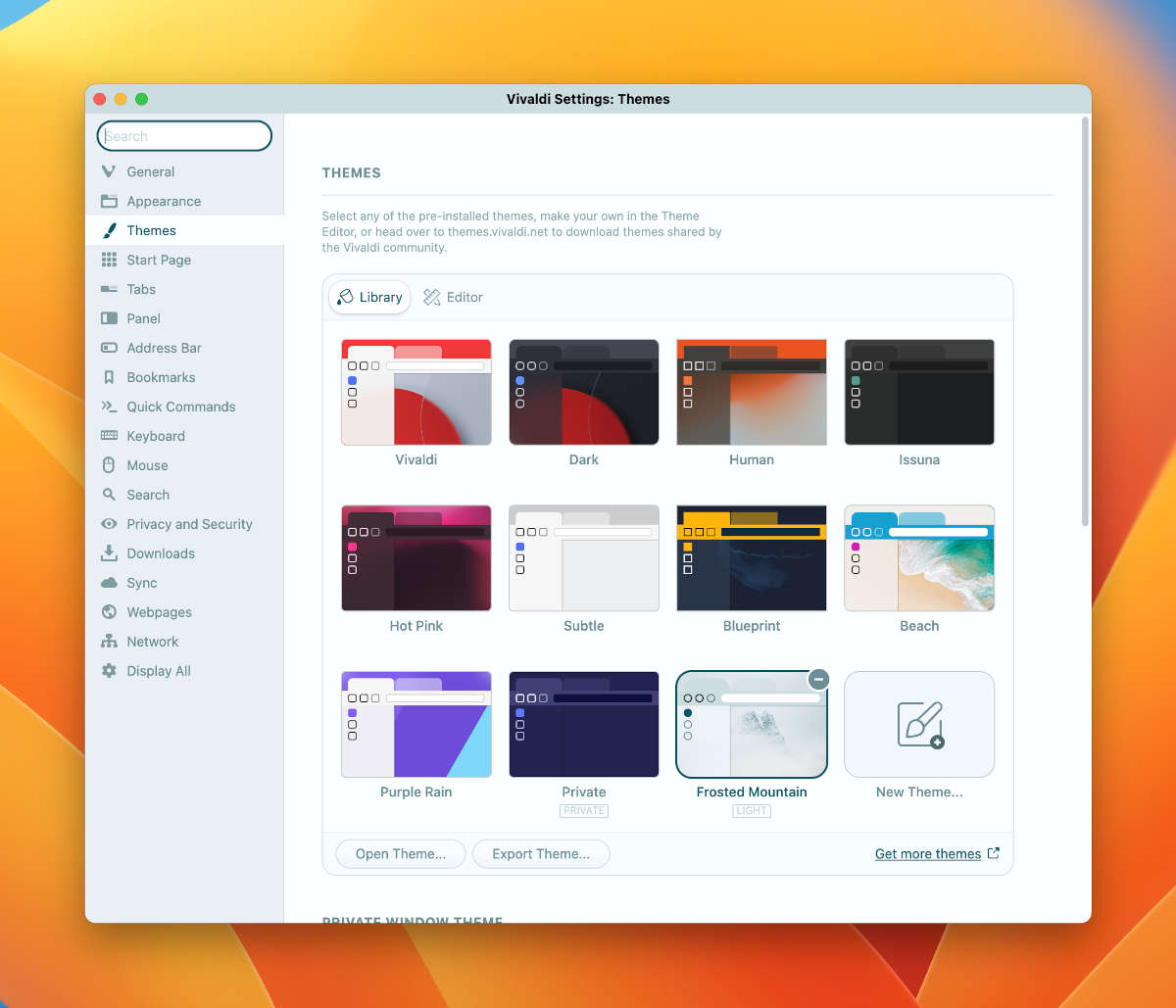Choose the Subtle theme thumbnail
This screenshot has height=1008, width=1176.
(x=584, y=558)
